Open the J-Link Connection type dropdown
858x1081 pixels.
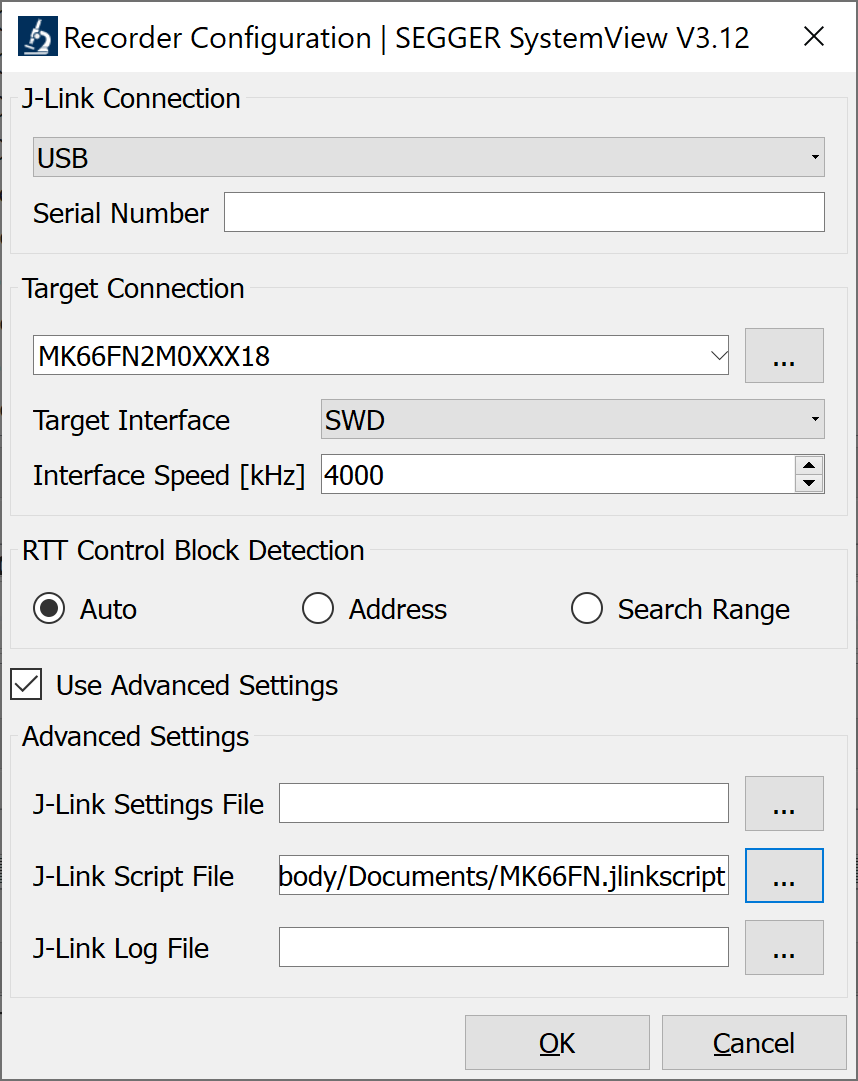429,157
